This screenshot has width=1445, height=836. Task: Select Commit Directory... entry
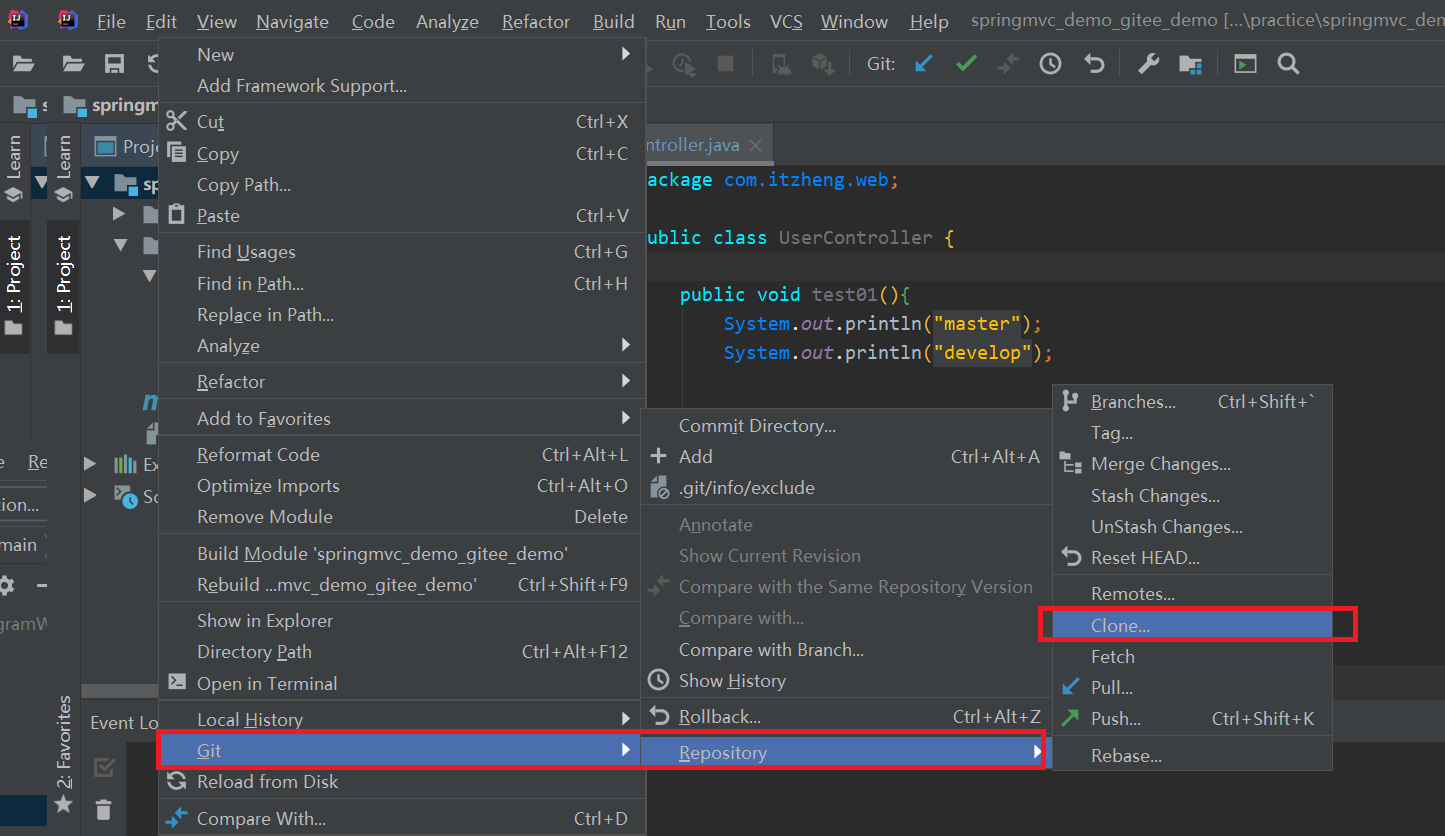[x=846, y=426]
